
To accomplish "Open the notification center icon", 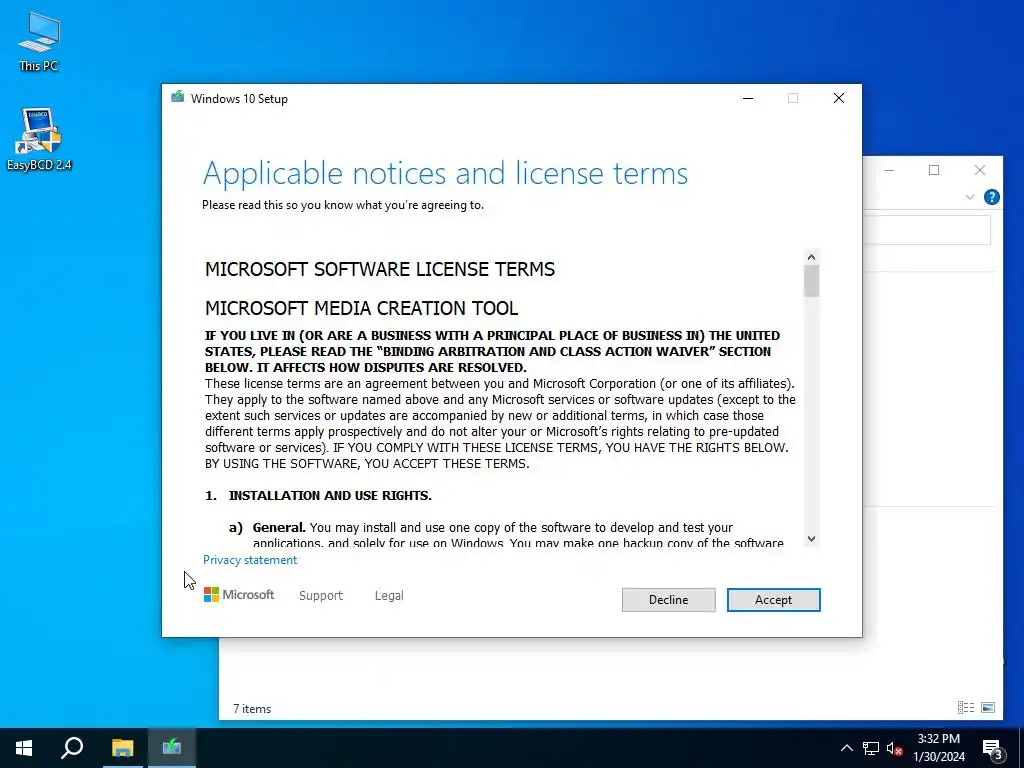I will [x=993, y=748].
